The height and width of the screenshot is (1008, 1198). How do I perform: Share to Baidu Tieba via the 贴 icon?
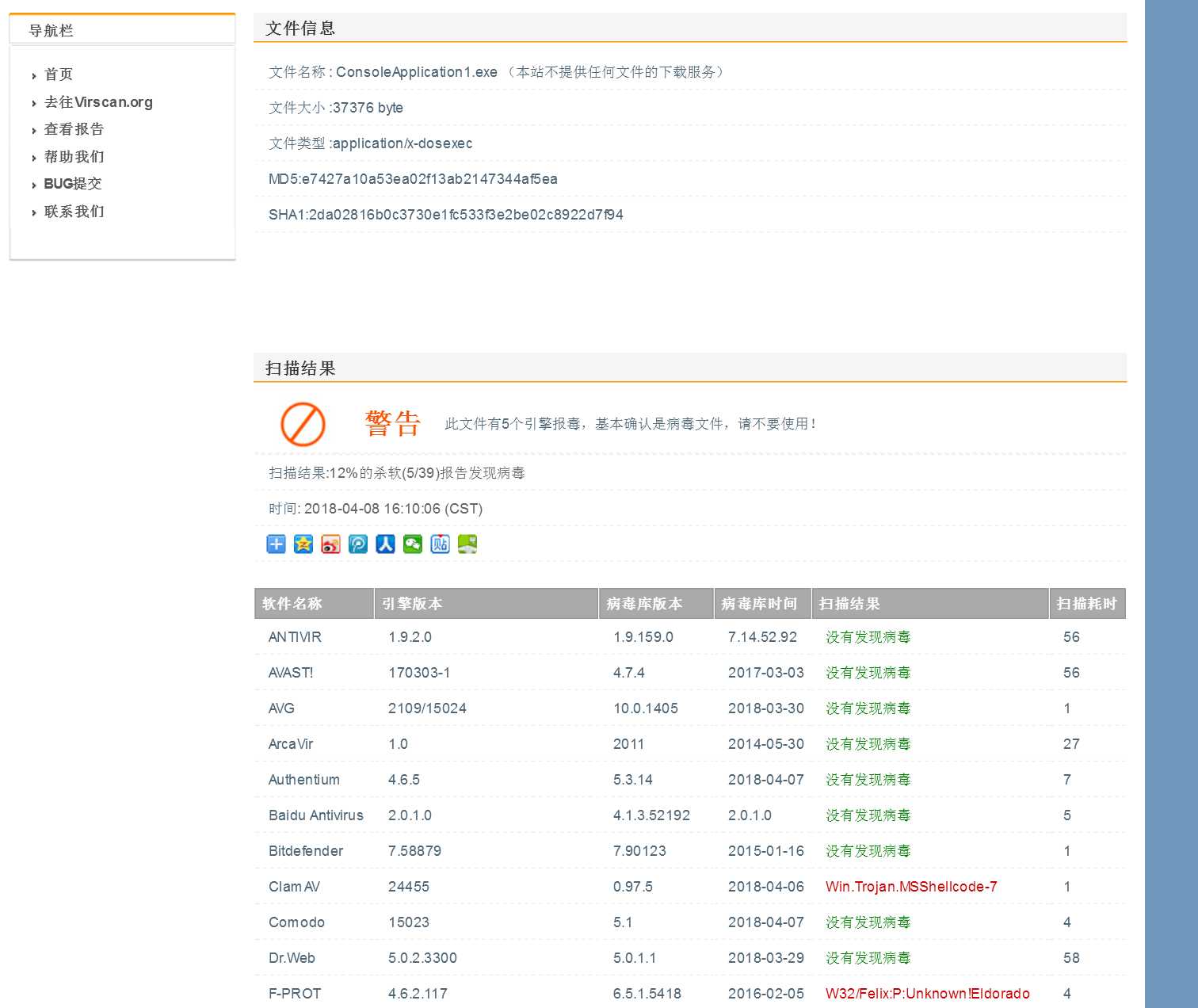coord(440,544)
